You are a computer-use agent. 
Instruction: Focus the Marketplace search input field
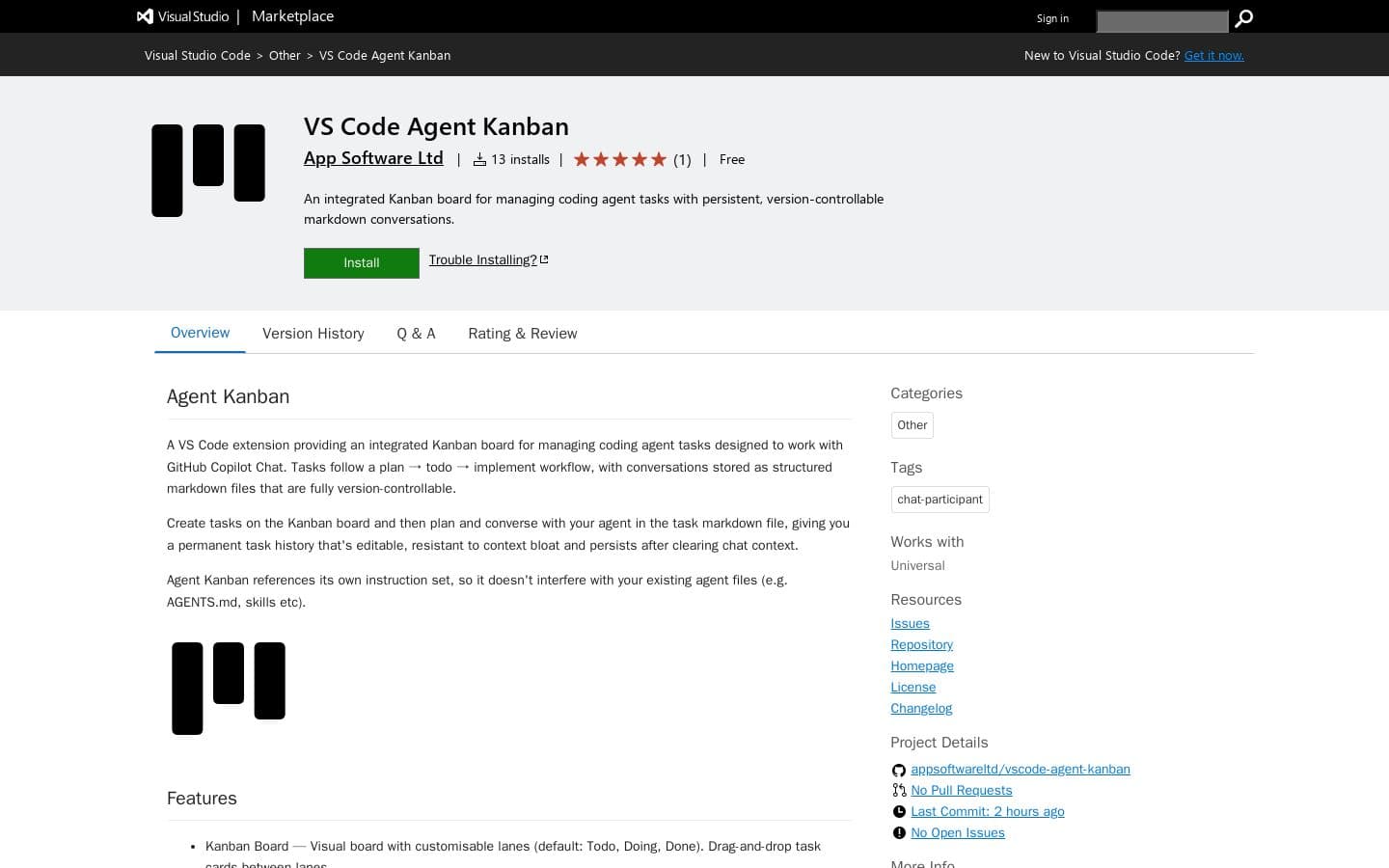tap(1162, 20)
